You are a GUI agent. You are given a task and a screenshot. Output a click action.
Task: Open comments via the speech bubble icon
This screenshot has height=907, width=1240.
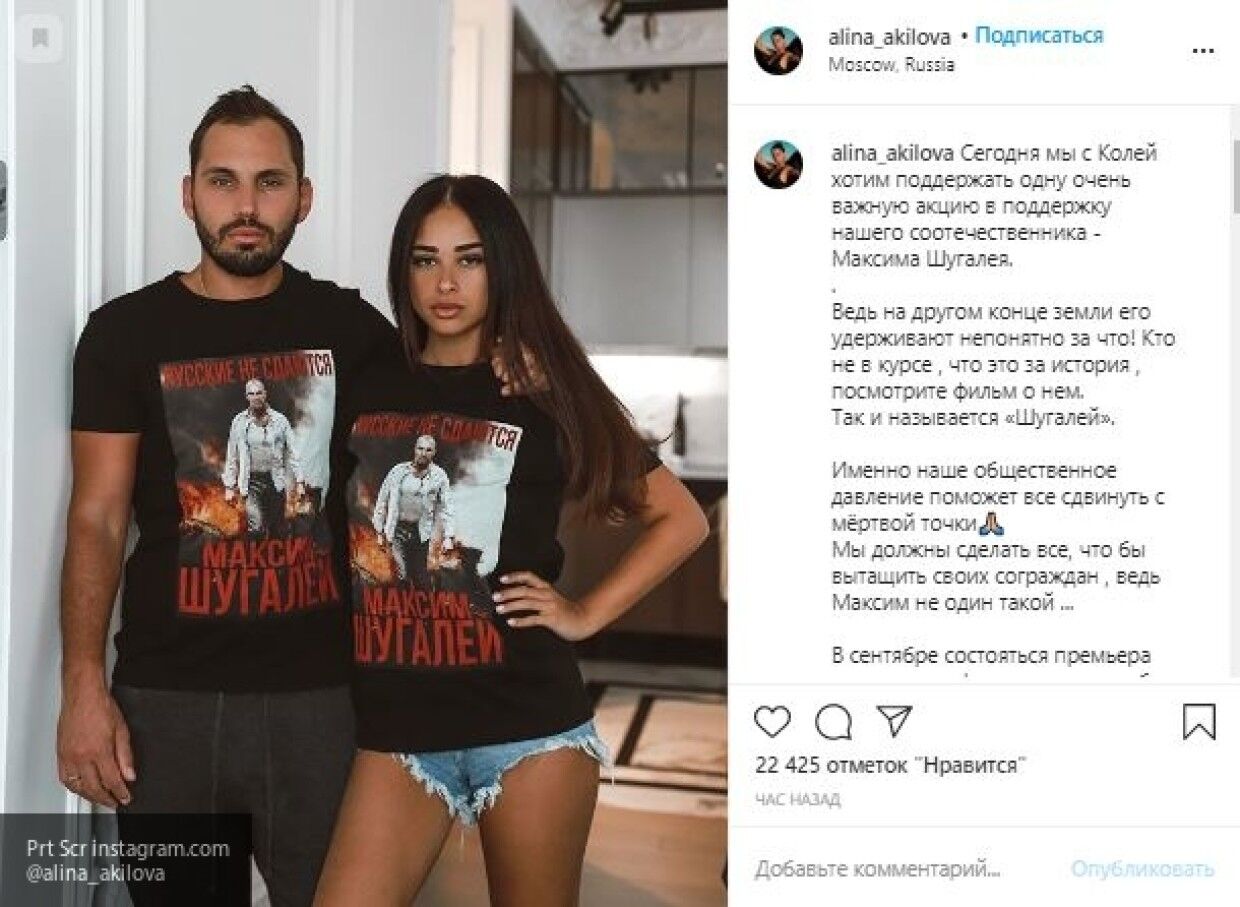tap(833, 721)
